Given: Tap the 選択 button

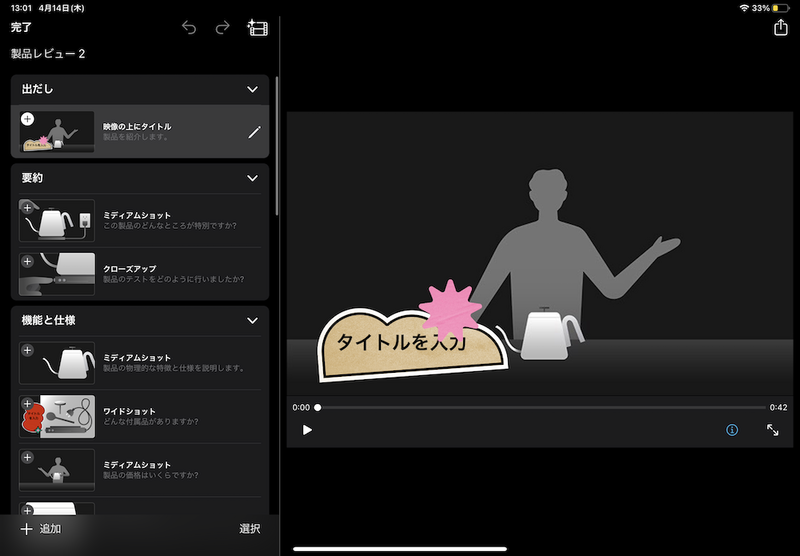Looking at the screenshot, I should [250, 529].
